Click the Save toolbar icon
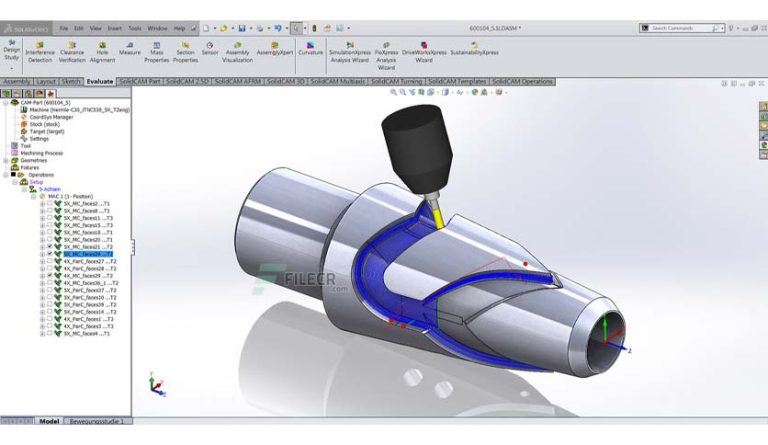768x445 pixels. [x=242, y=28]
